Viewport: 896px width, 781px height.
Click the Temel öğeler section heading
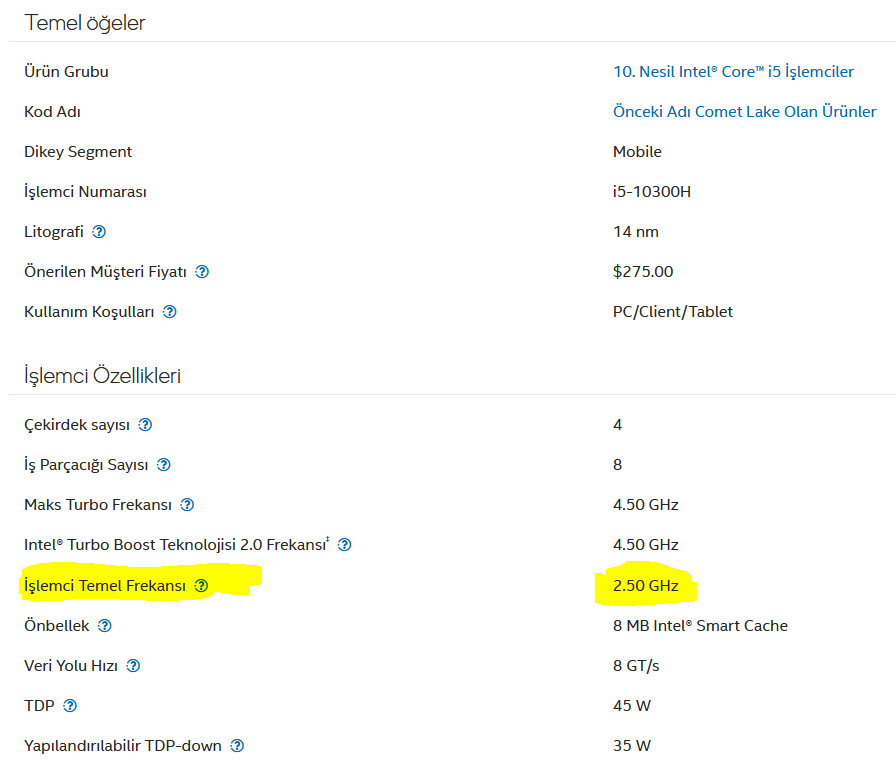tap(85, 23)
